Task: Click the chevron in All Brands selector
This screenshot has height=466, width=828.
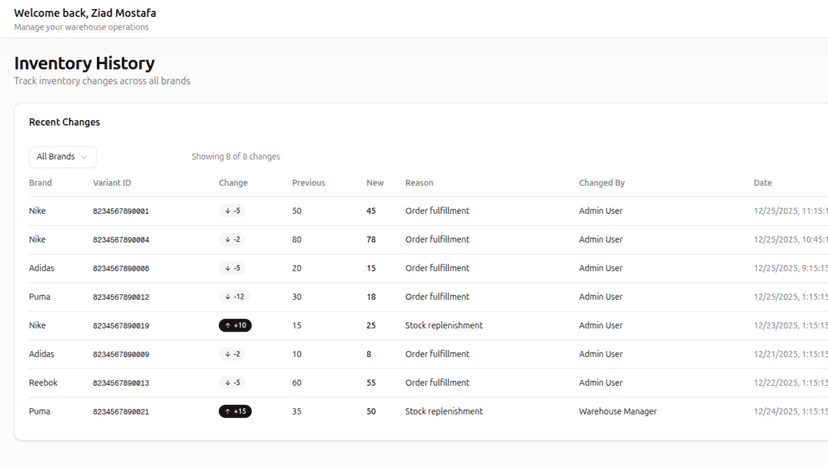Action: (84, 157)
